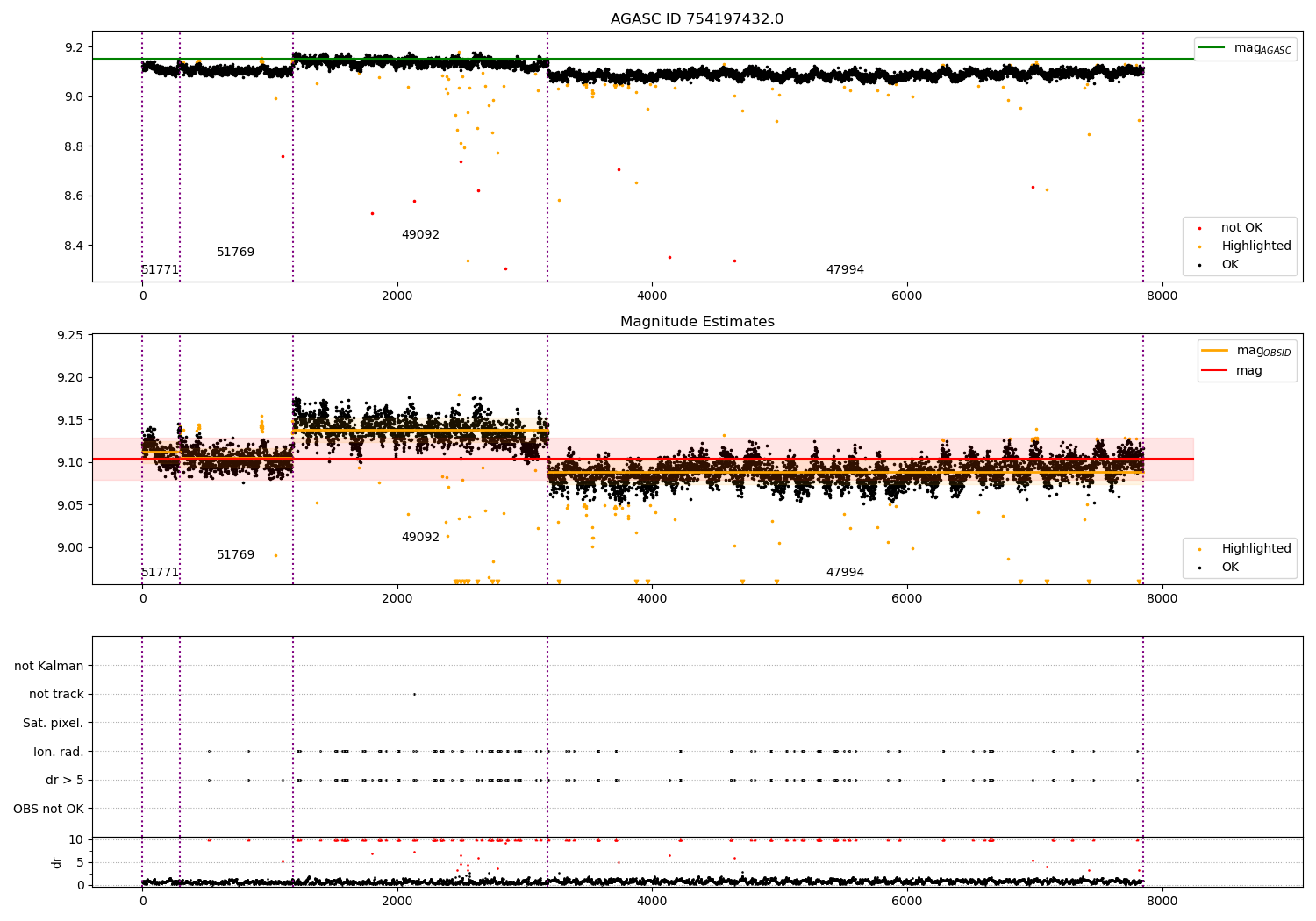Screen dimensions: 1316x921
Task: Click the 4000 x-tick under bottom plot
Action: (x=652, y=901)
